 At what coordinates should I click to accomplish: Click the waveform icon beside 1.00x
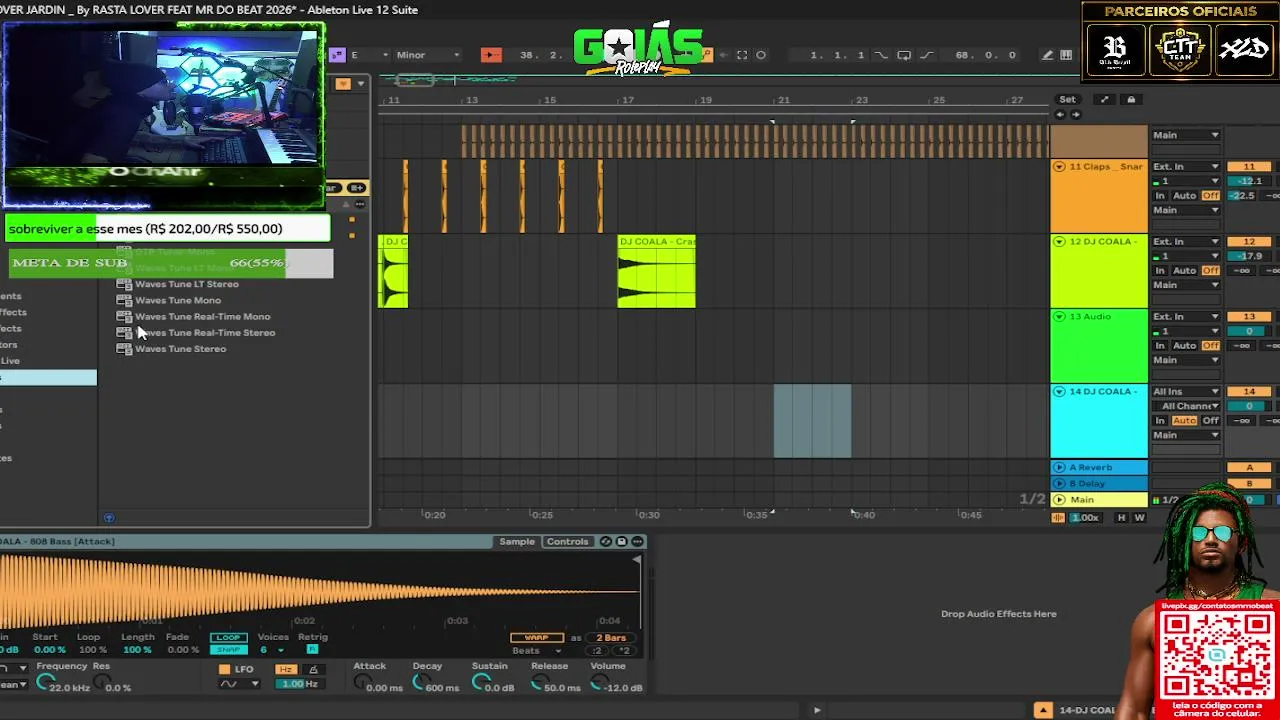coord(1058,517)
